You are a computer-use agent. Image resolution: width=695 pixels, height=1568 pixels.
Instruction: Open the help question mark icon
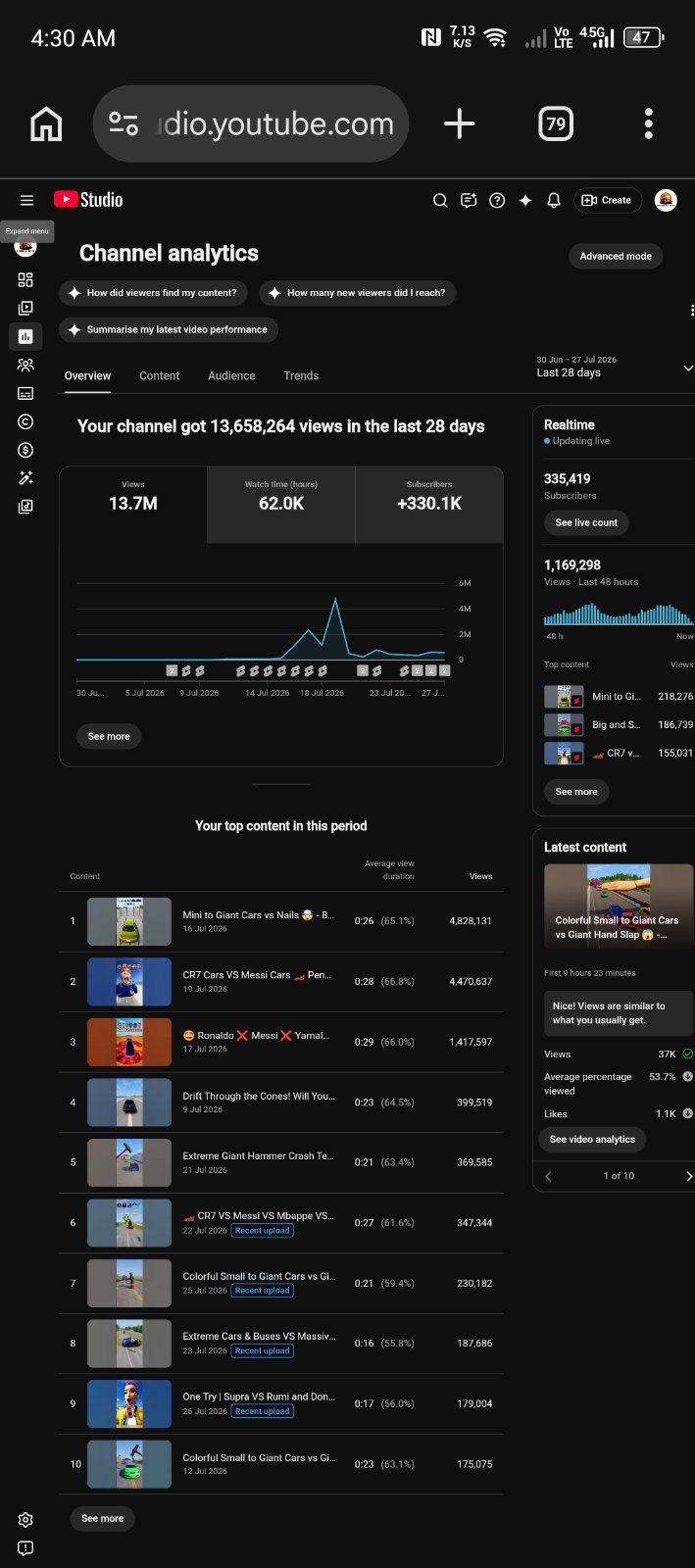(x=497, y=200)
